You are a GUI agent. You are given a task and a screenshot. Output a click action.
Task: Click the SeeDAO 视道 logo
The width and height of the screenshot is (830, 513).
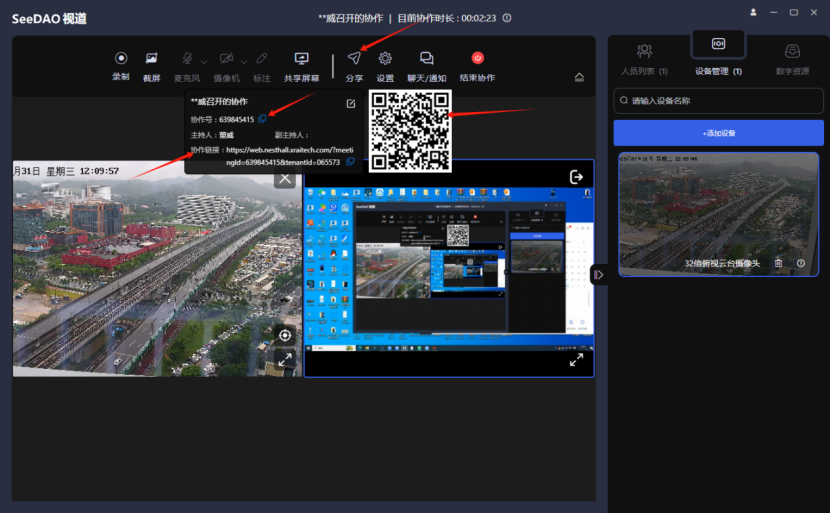(x=49, y=19)
